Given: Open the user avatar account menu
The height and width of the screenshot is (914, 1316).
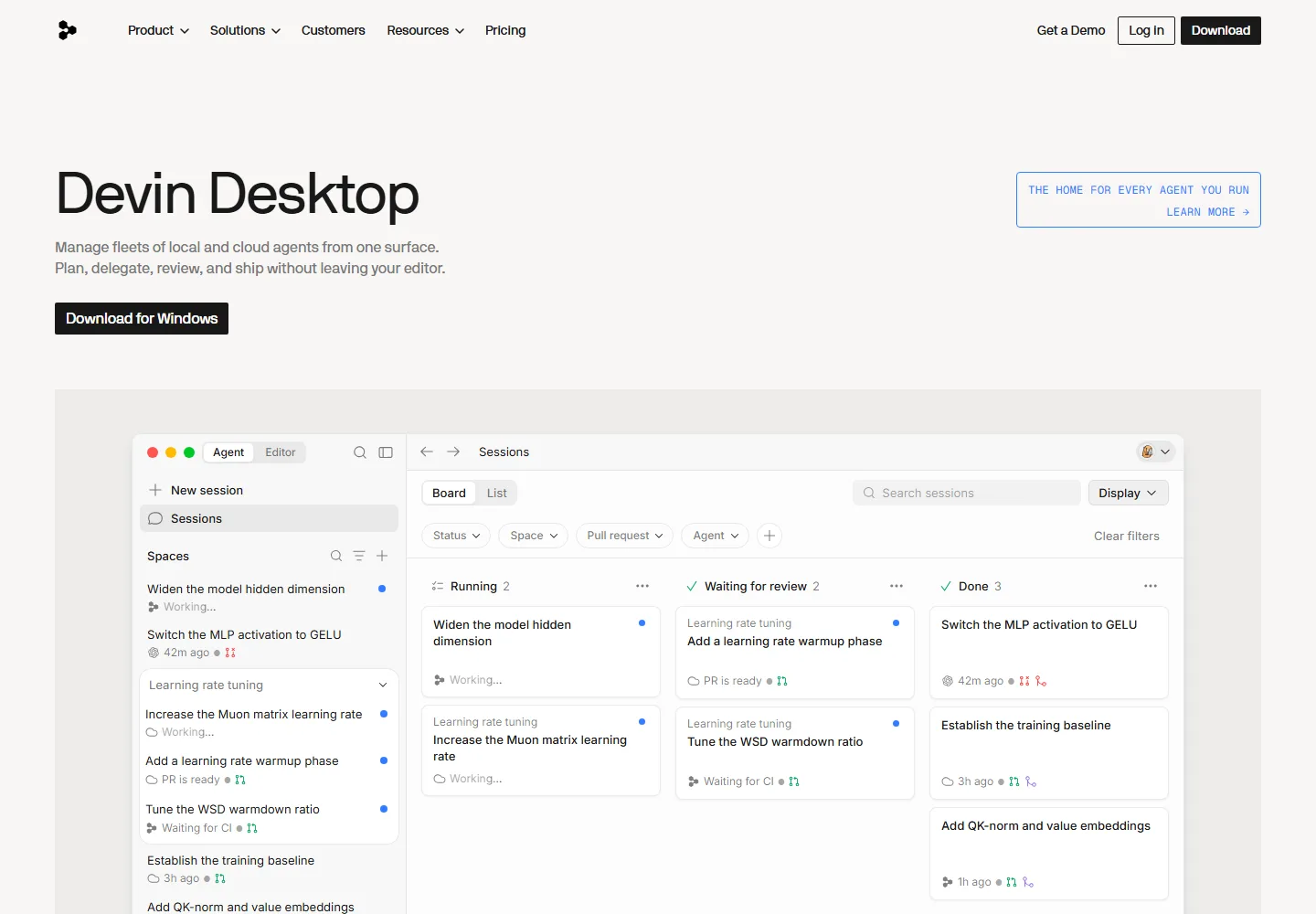Looking at the screenshot, I should point(1155,452).
